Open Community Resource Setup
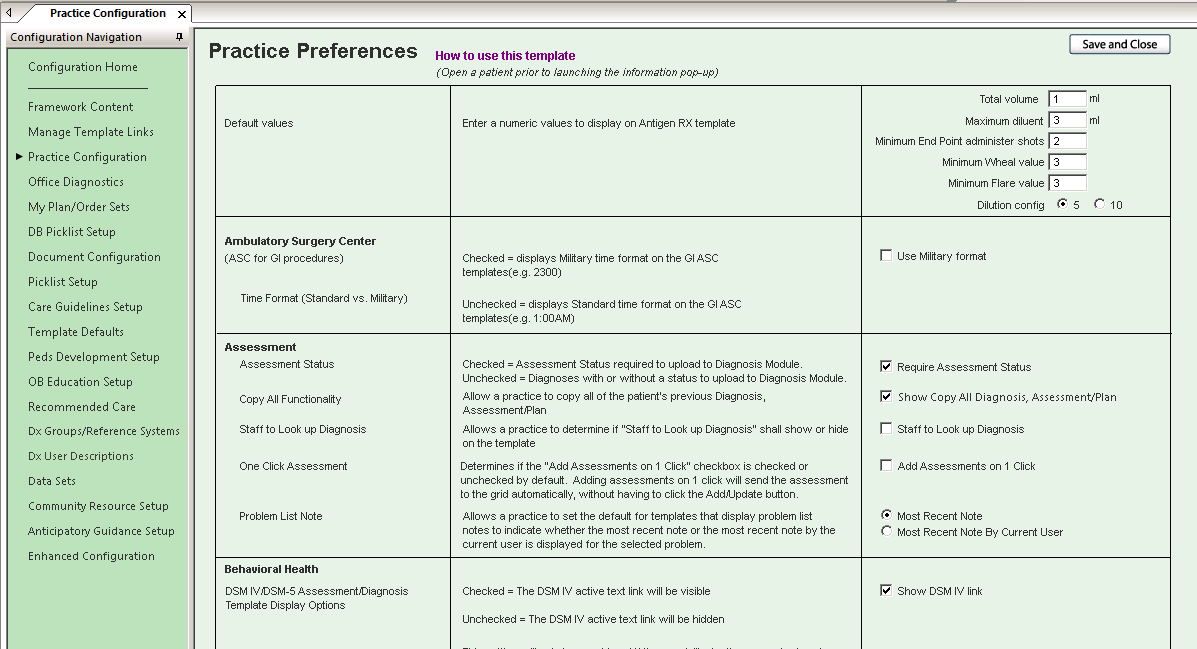This screenshot has width=1197, height=649. coord(98,506)
